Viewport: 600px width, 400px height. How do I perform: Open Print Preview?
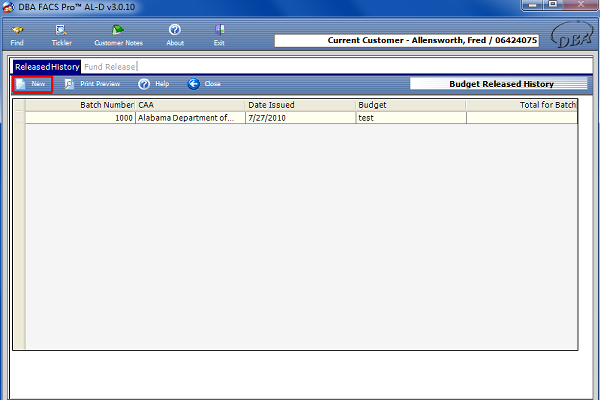pyautogui.click(x=92, y=84)
